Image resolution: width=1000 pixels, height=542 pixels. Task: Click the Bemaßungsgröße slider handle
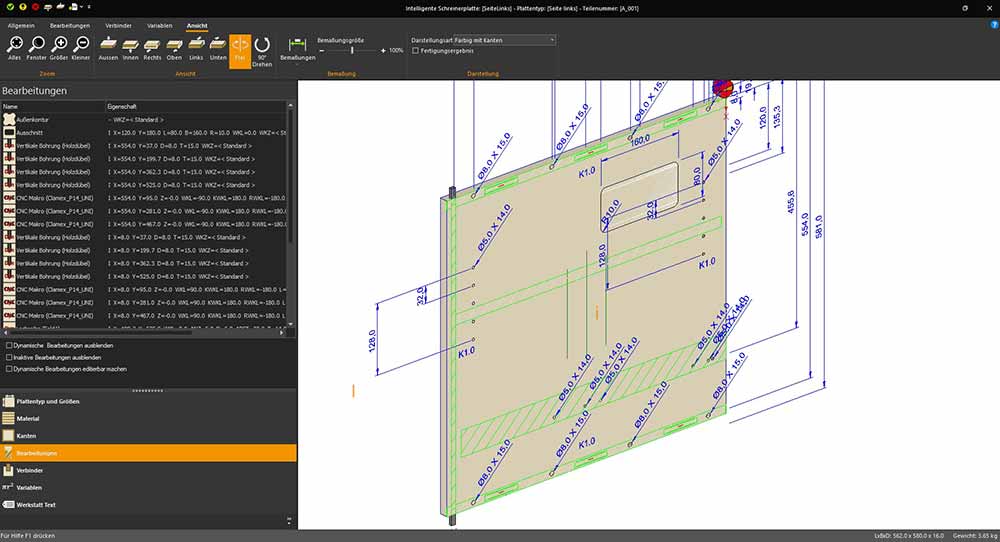352,50
